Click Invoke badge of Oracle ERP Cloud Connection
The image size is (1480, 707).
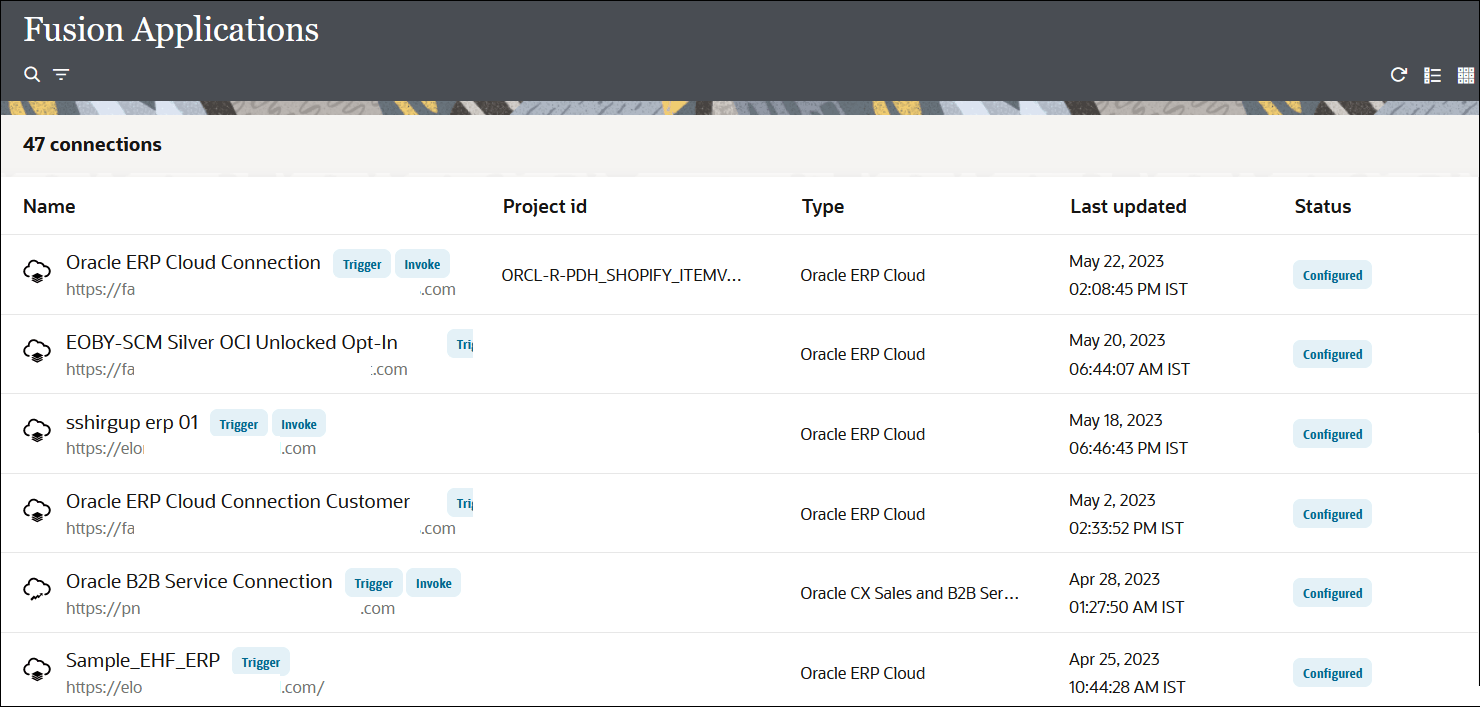coord(422,264)
